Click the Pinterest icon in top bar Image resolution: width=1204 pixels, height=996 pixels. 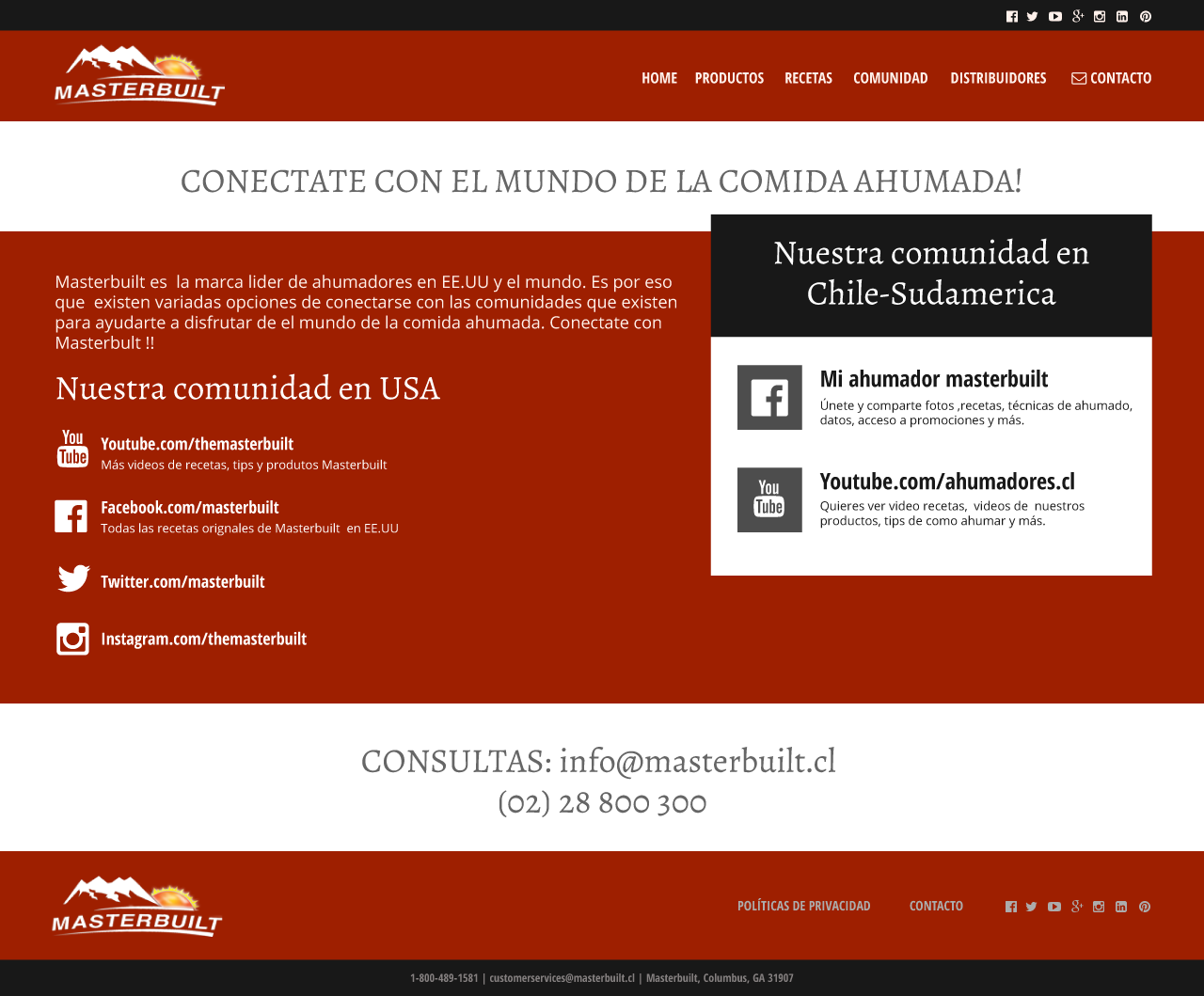[x=1145, y=16]
